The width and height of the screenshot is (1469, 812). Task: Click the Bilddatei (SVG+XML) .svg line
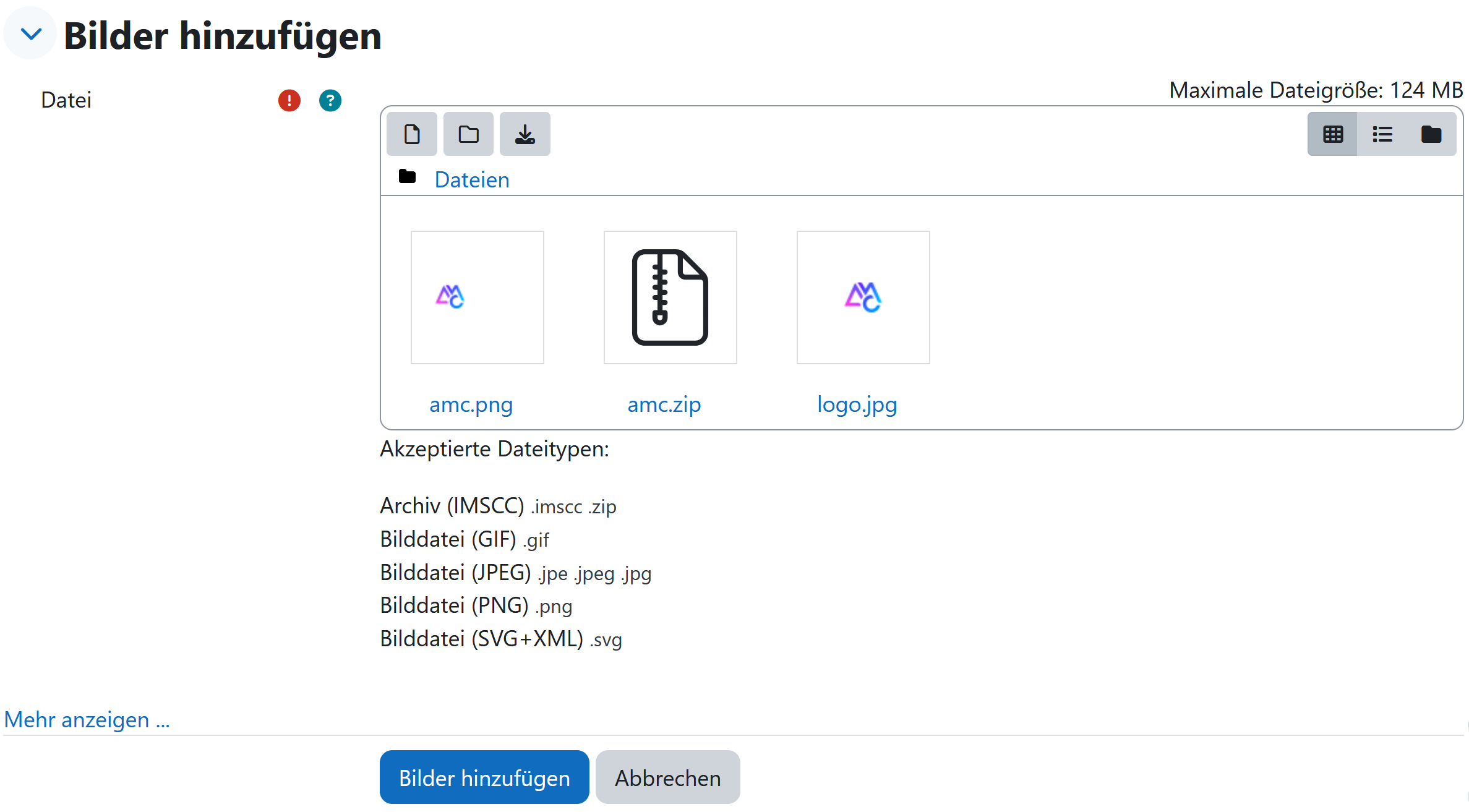[501, 639]
